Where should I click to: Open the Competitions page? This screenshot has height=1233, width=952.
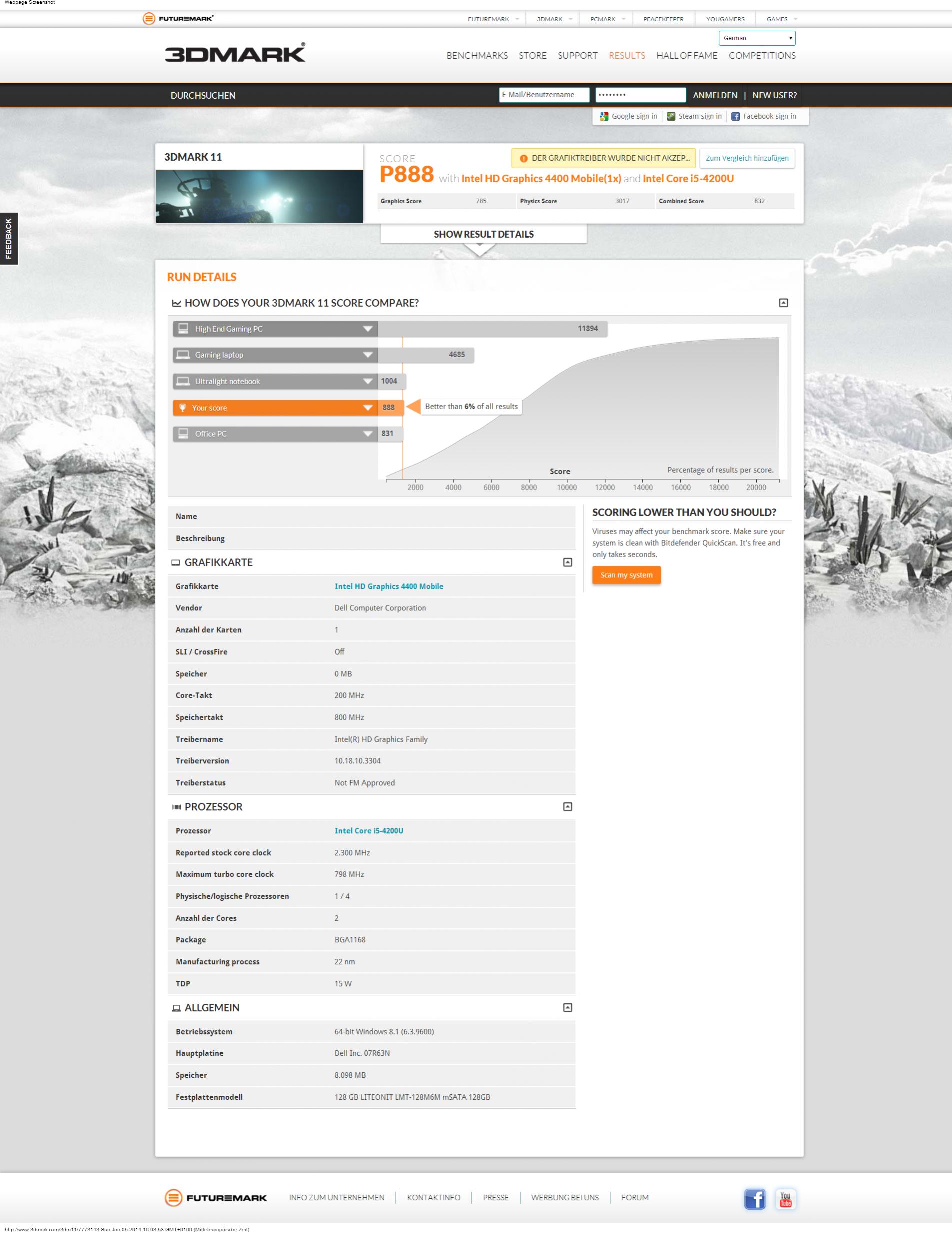click(x=762, y=56)
